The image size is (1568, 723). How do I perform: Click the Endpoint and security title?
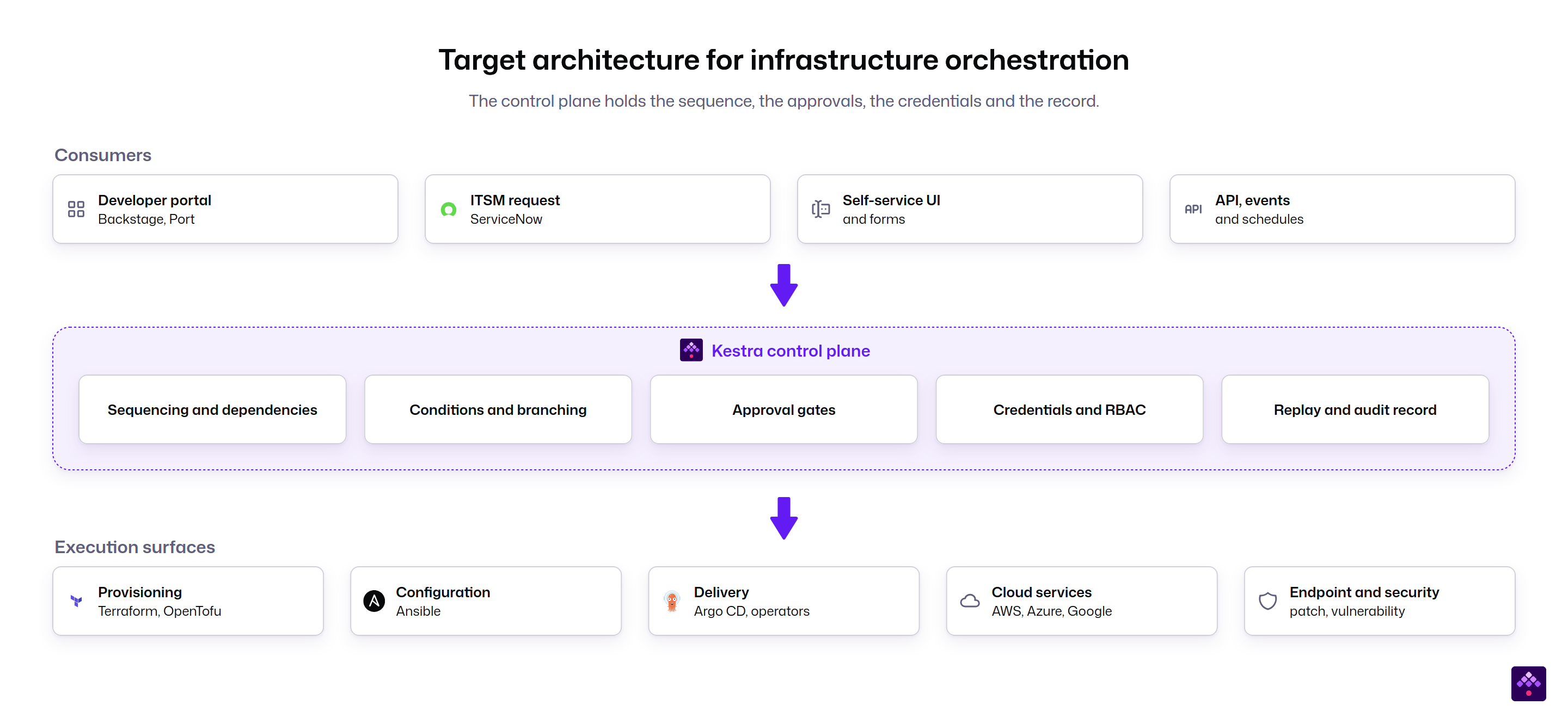pos(1364,592)
